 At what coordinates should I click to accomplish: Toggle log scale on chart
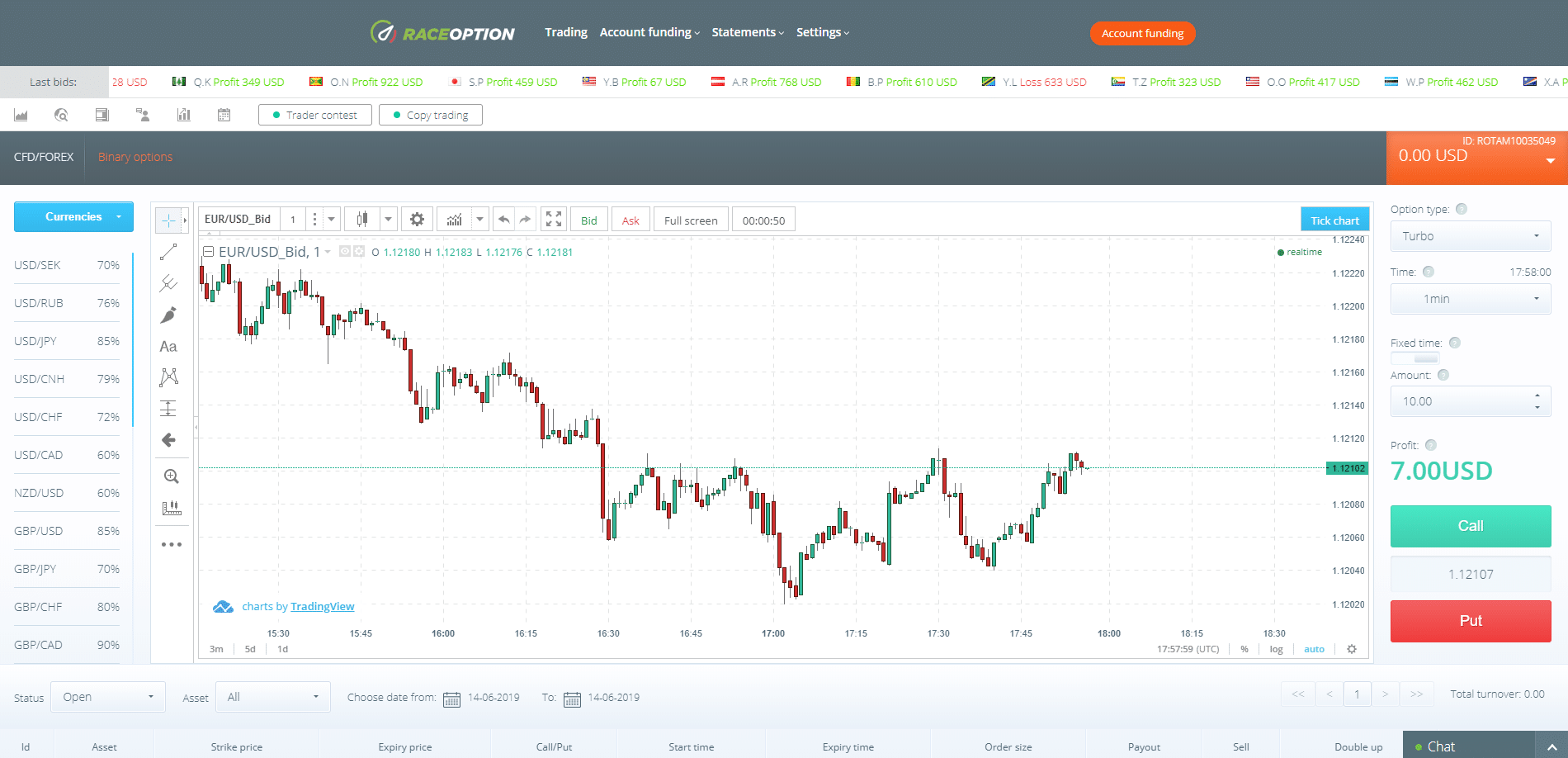point(1276,649)
